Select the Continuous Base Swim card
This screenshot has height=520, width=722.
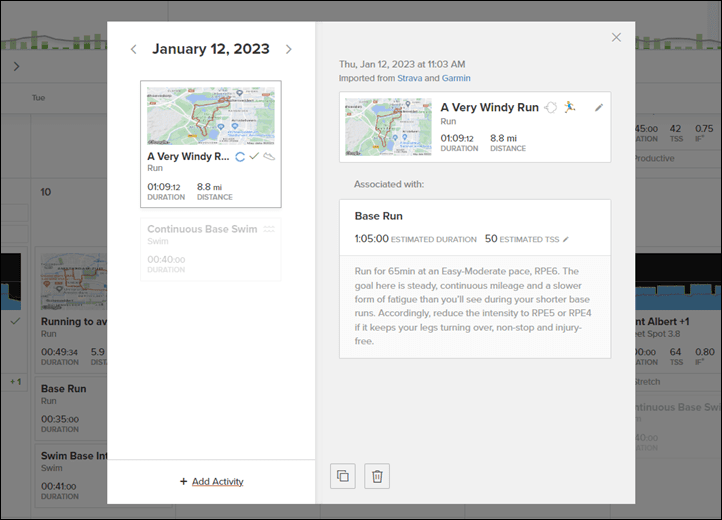211,249
